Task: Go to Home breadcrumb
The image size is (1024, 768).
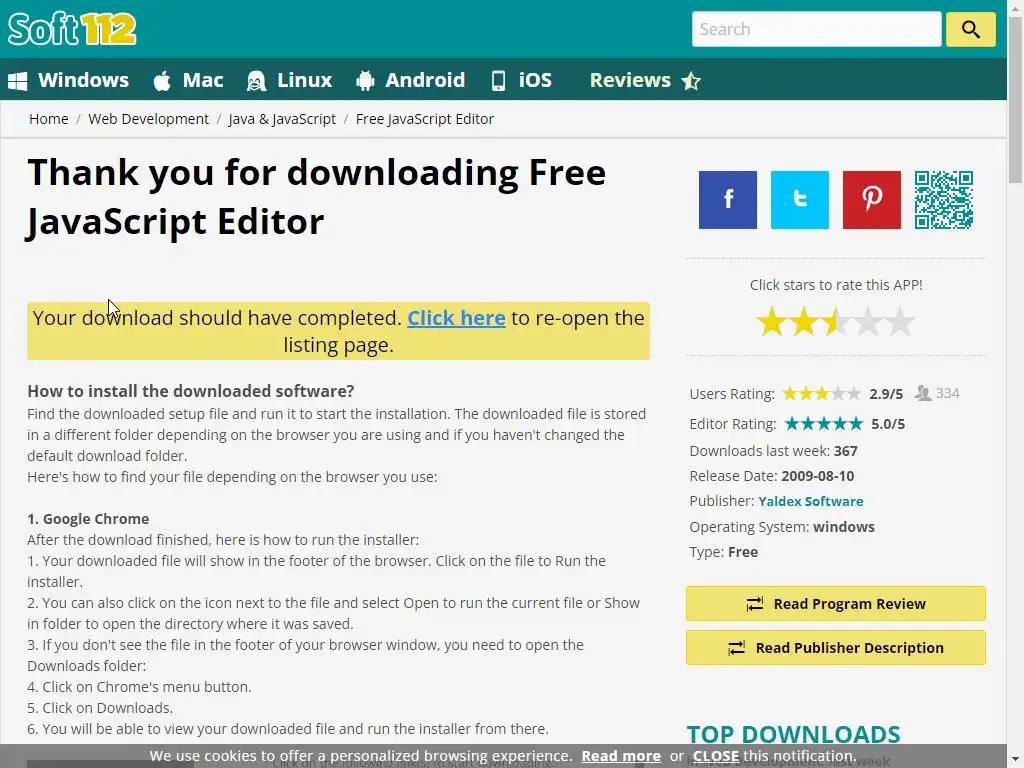Action: point(49,119)
